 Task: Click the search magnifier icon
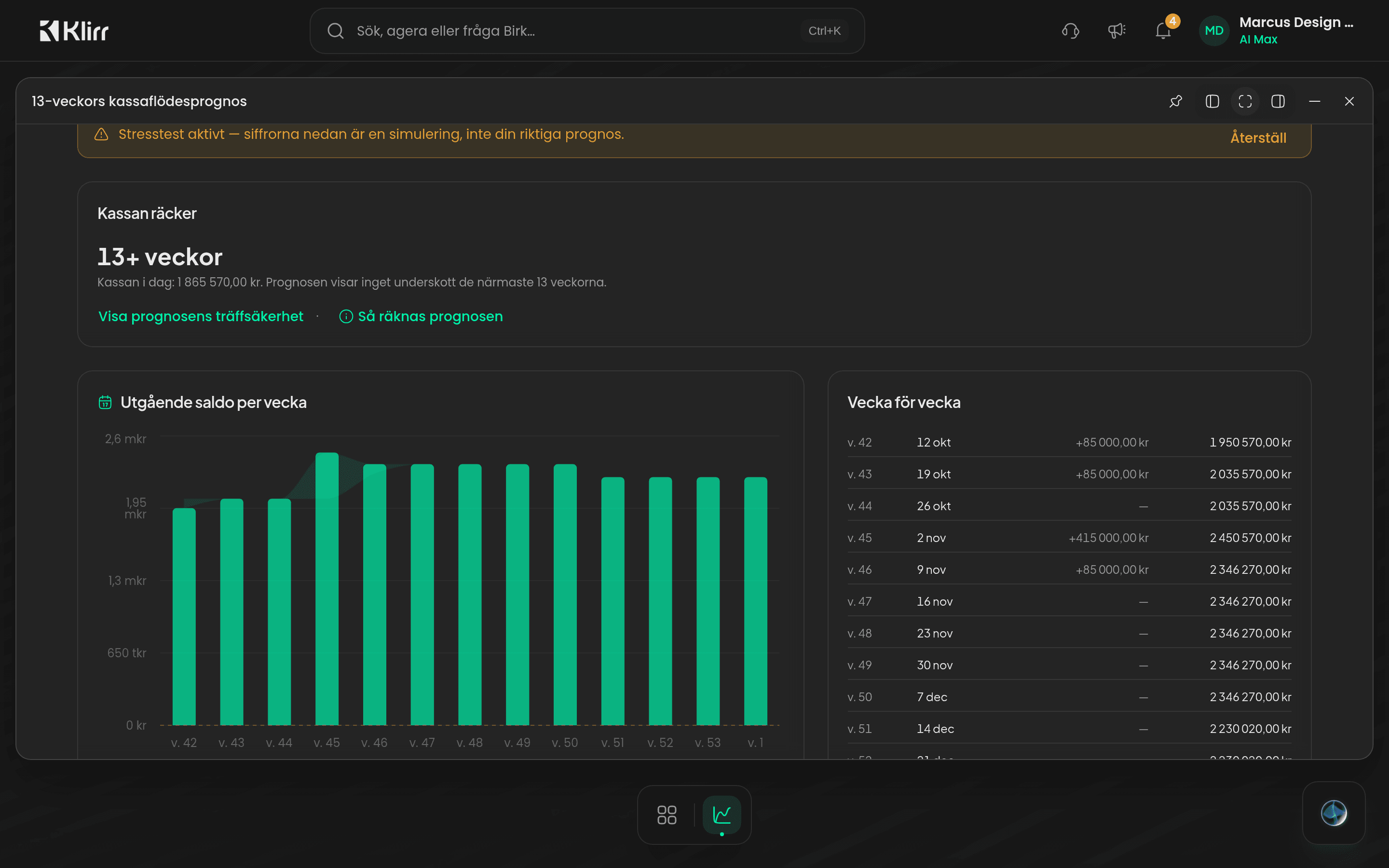[335, 31]
